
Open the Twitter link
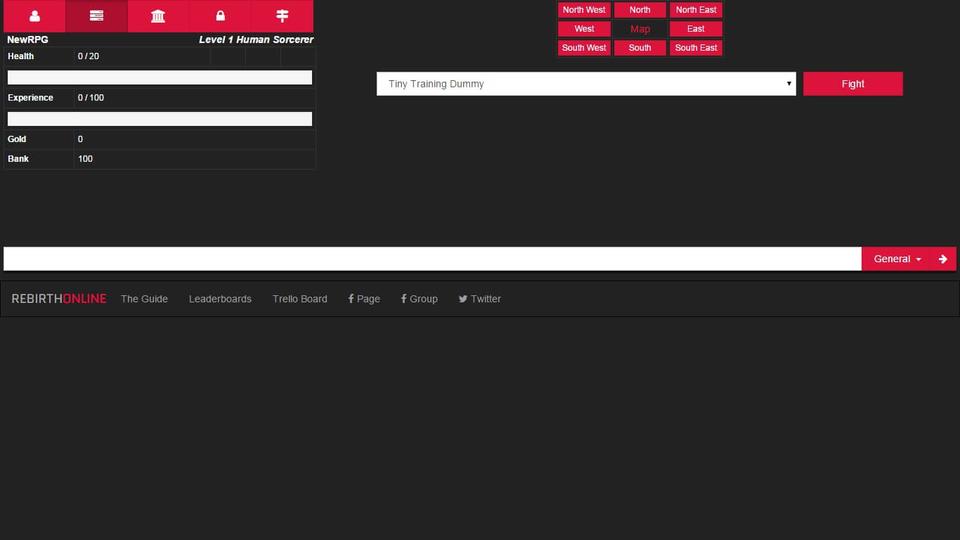[x=479, y=299]
